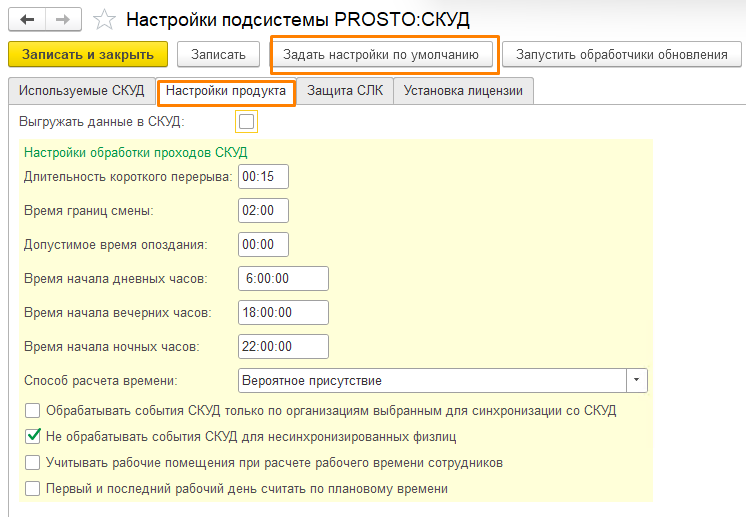Enable 'Обрабатывать события СКУД только по организациям' checkbox
Image resolution: width=746 pixels, height=517 pixels.
pos(33,410)
